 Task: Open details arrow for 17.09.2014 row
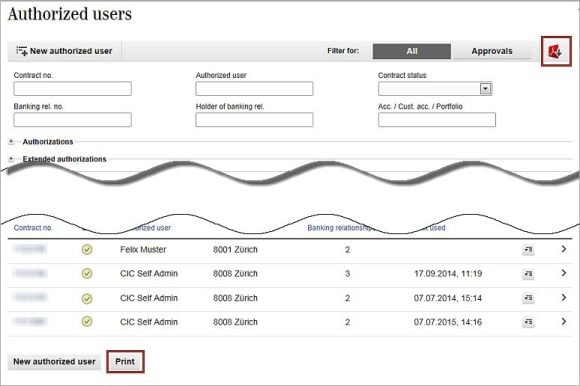point(564,273)
